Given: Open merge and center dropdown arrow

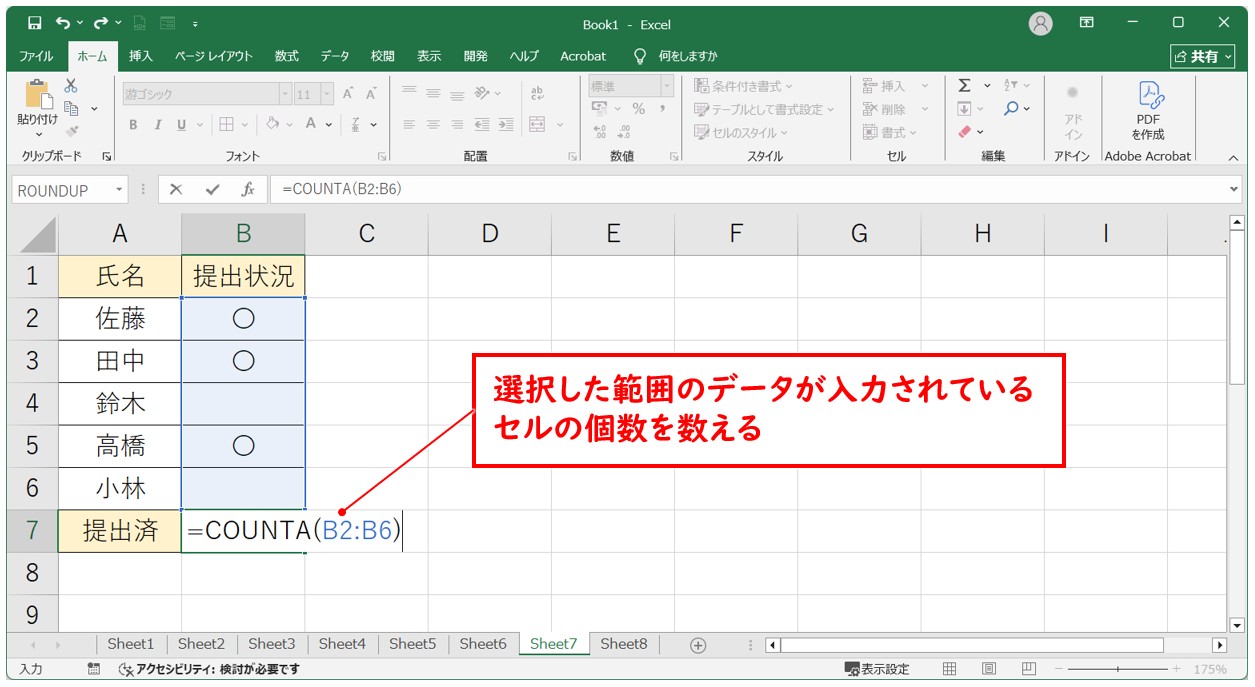Looking at the screenshot, I should pyautogui.click(x=560, y=124).
